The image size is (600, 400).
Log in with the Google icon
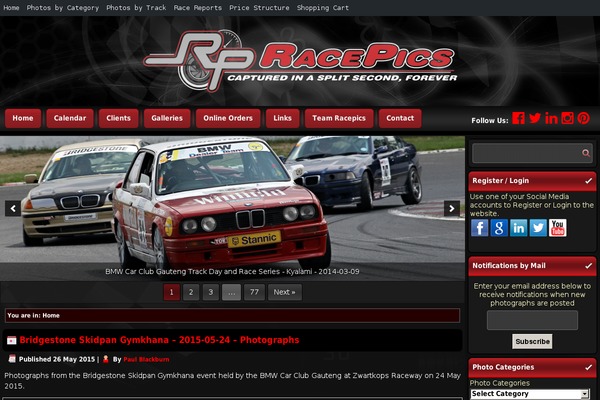coord(499,228)
